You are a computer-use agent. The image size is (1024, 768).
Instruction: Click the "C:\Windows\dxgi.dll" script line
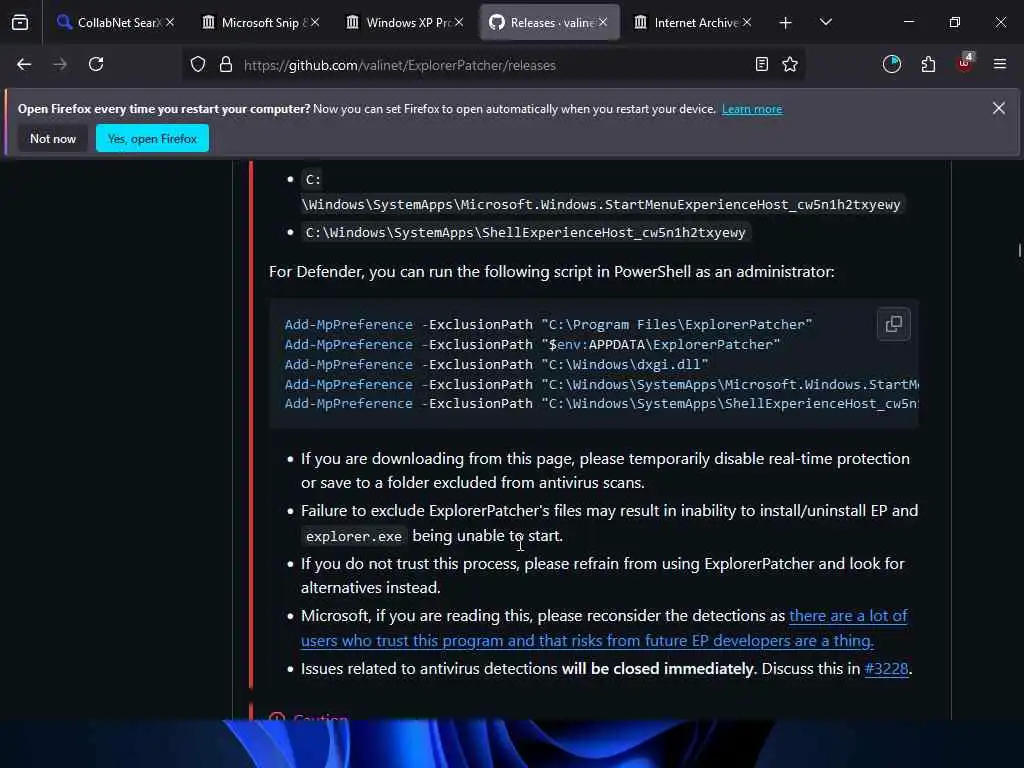(x=496, y=364)
